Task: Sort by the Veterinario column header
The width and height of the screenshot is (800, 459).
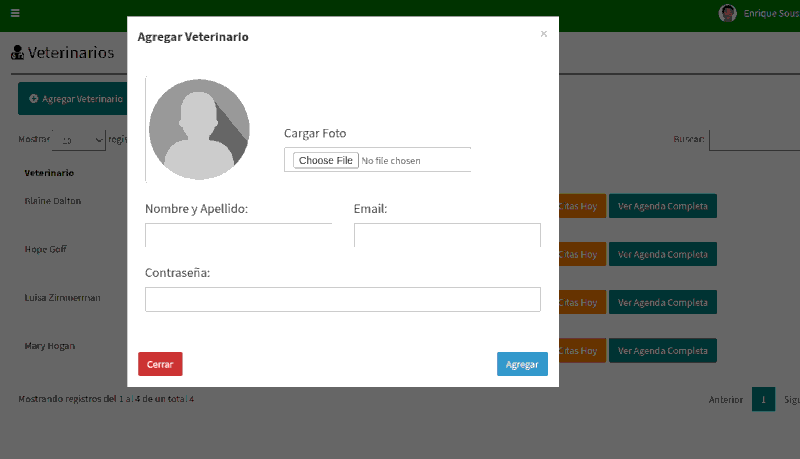Action: point(49,172)
